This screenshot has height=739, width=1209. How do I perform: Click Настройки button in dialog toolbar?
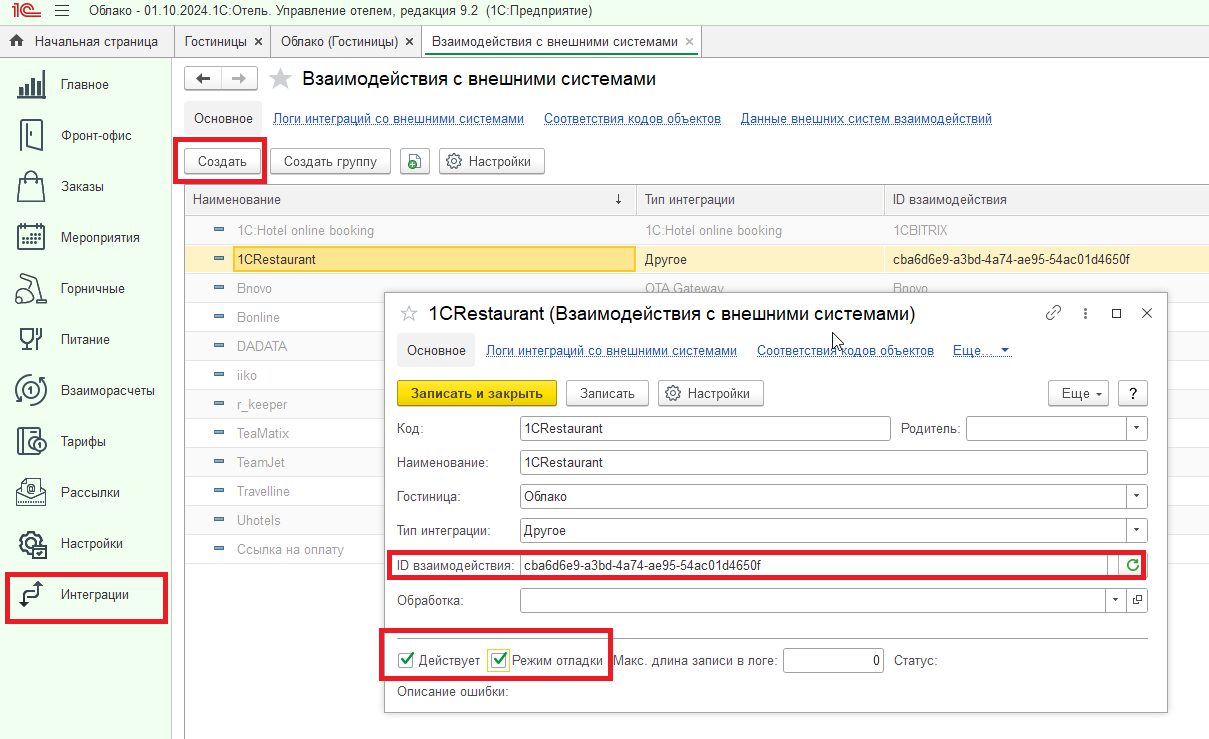711,394
